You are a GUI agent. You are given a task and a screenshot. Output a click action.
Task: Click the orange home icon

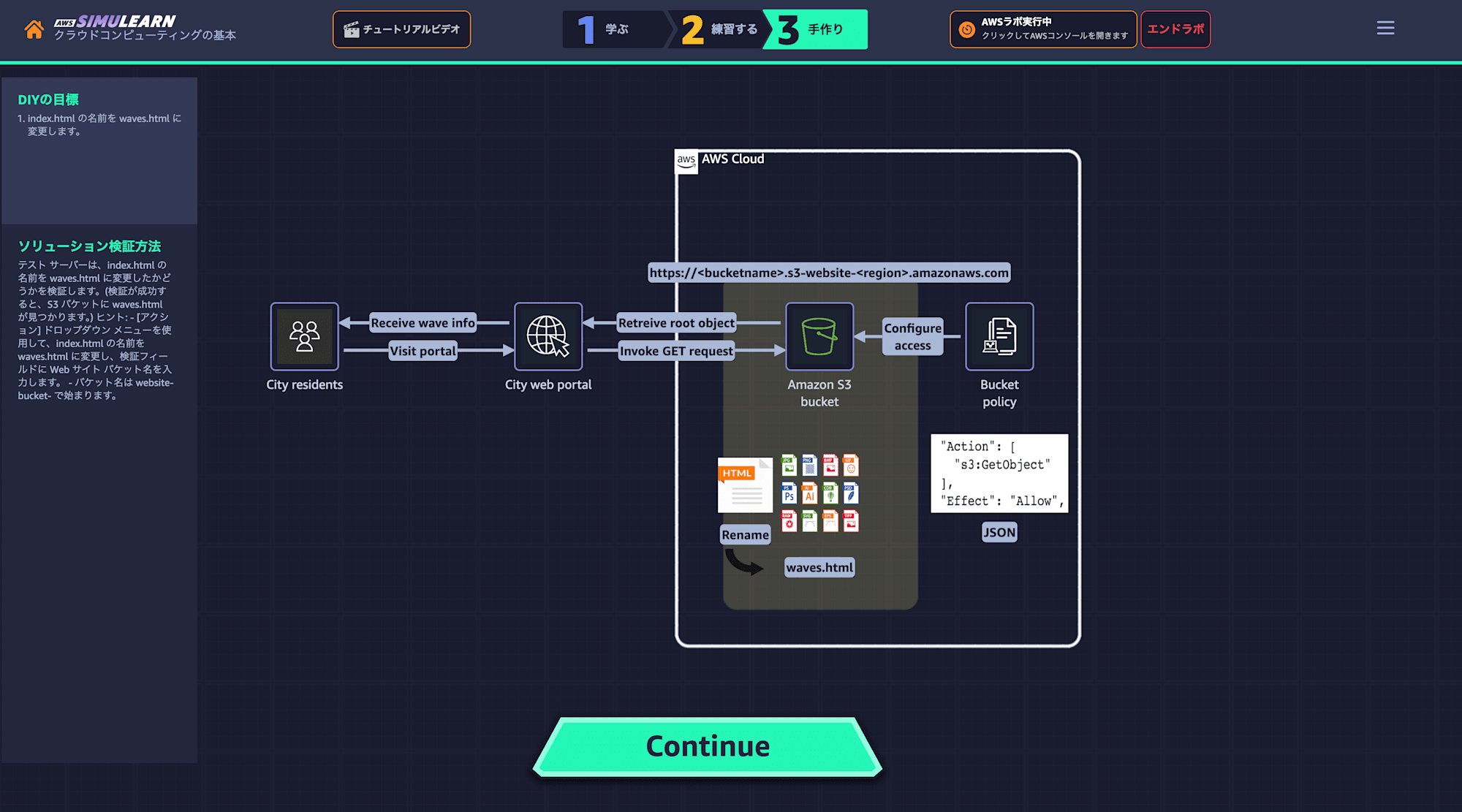pos(34,29)
